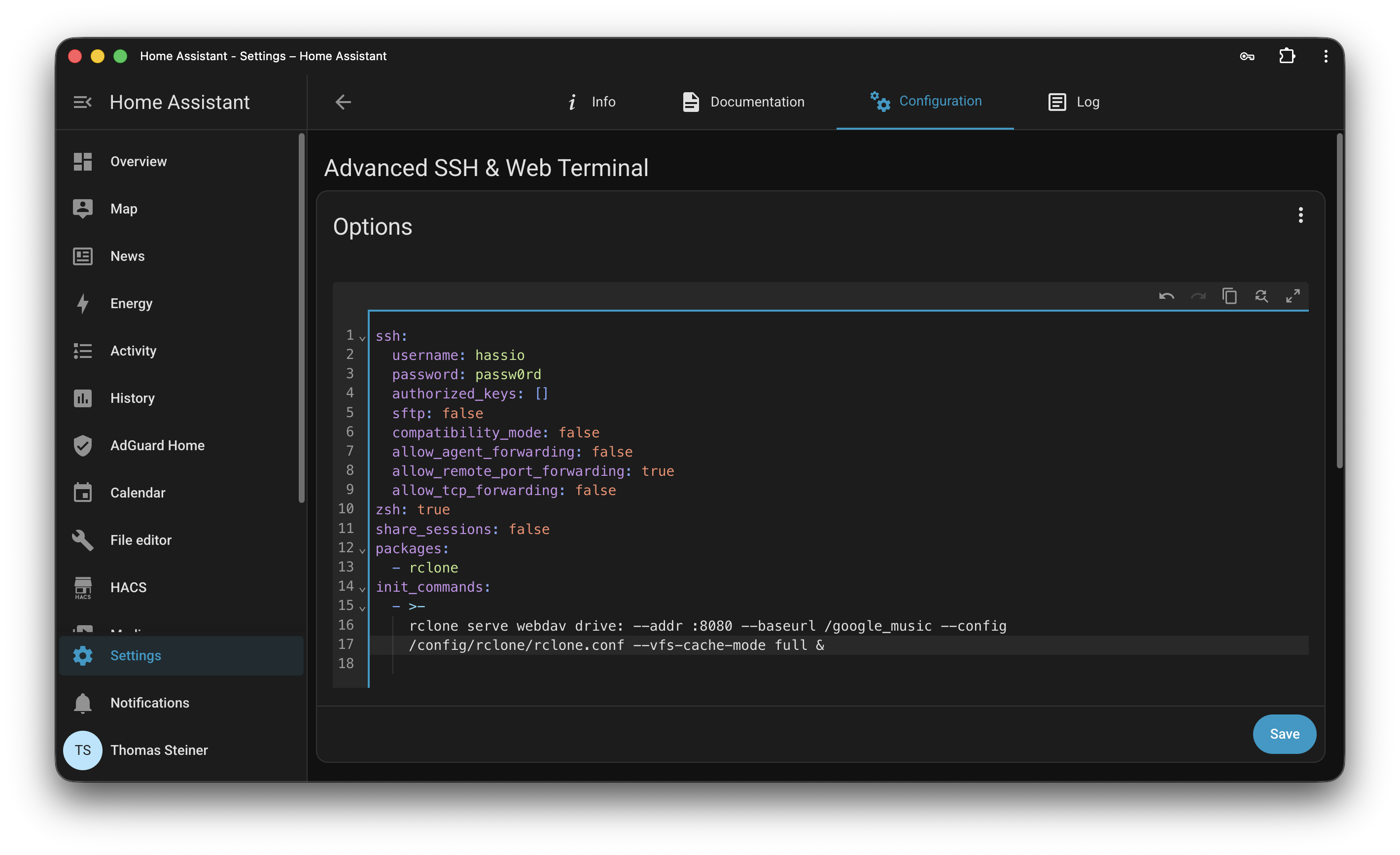Click the zsh true value
The height and width of the screenshot is (855, 1400).
coord(433,509)
